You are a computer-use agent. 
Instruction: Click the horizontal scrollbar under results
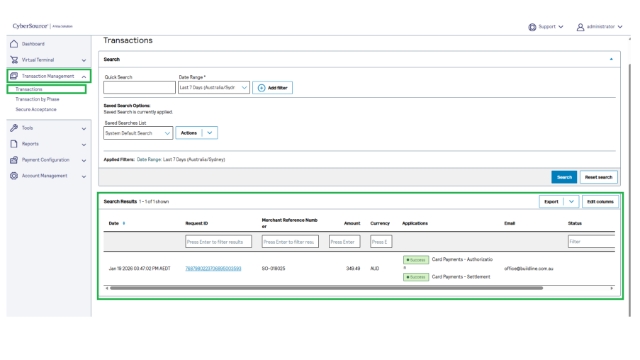[x=326, y=288]
